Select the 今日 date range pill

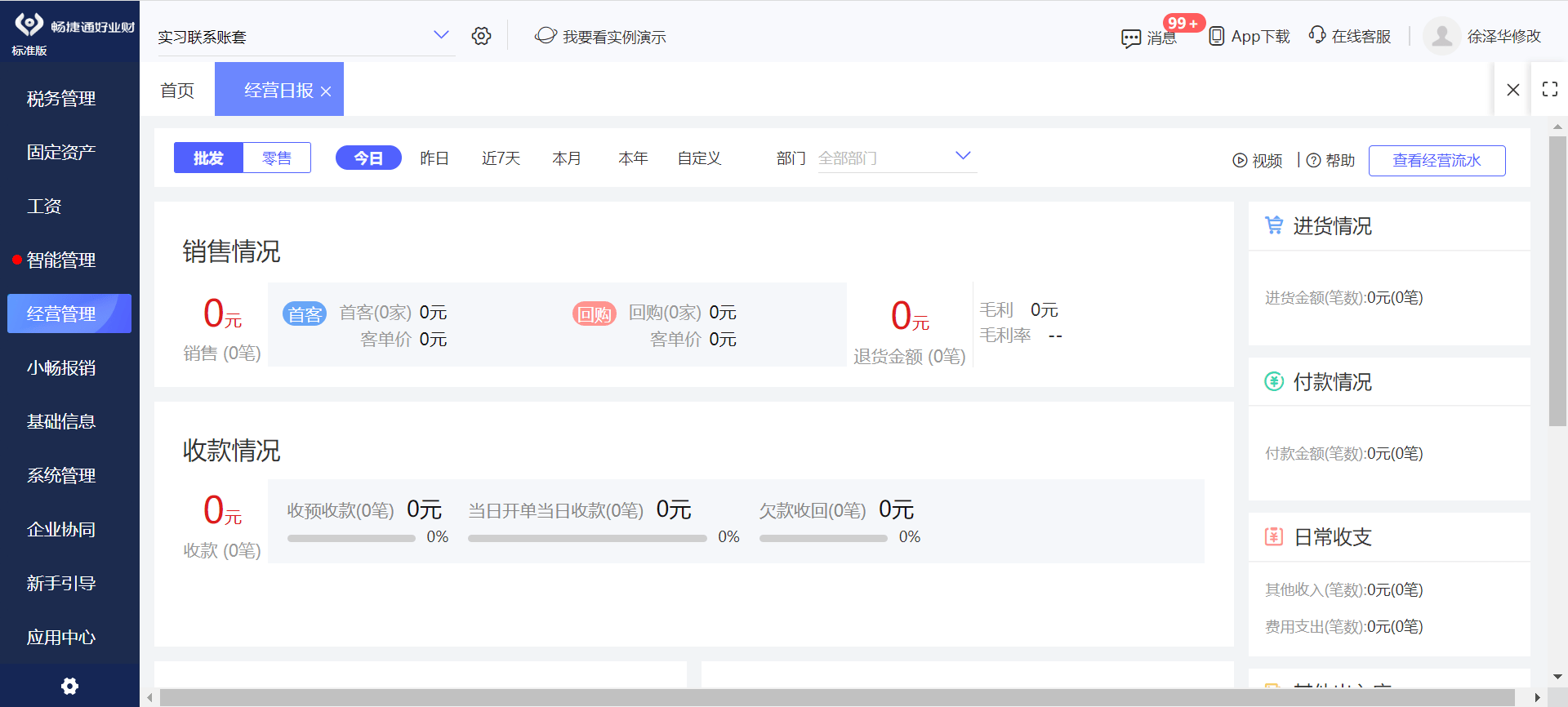point(368,158)
